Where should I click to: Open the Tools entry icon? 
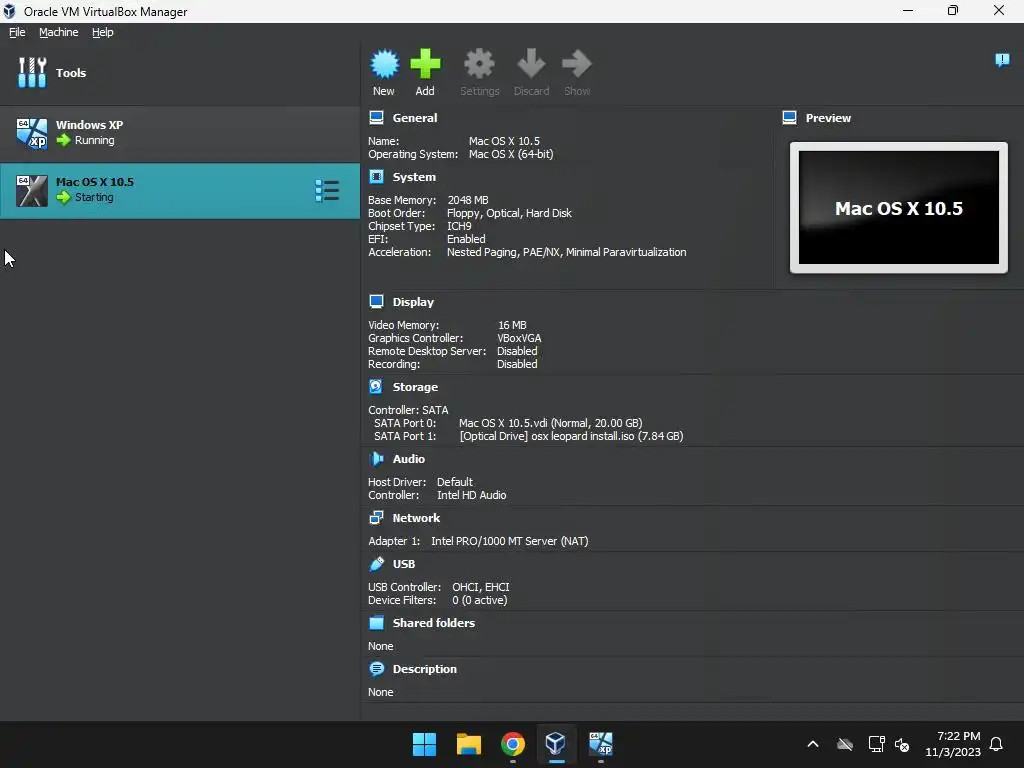(x=32, y=72)
